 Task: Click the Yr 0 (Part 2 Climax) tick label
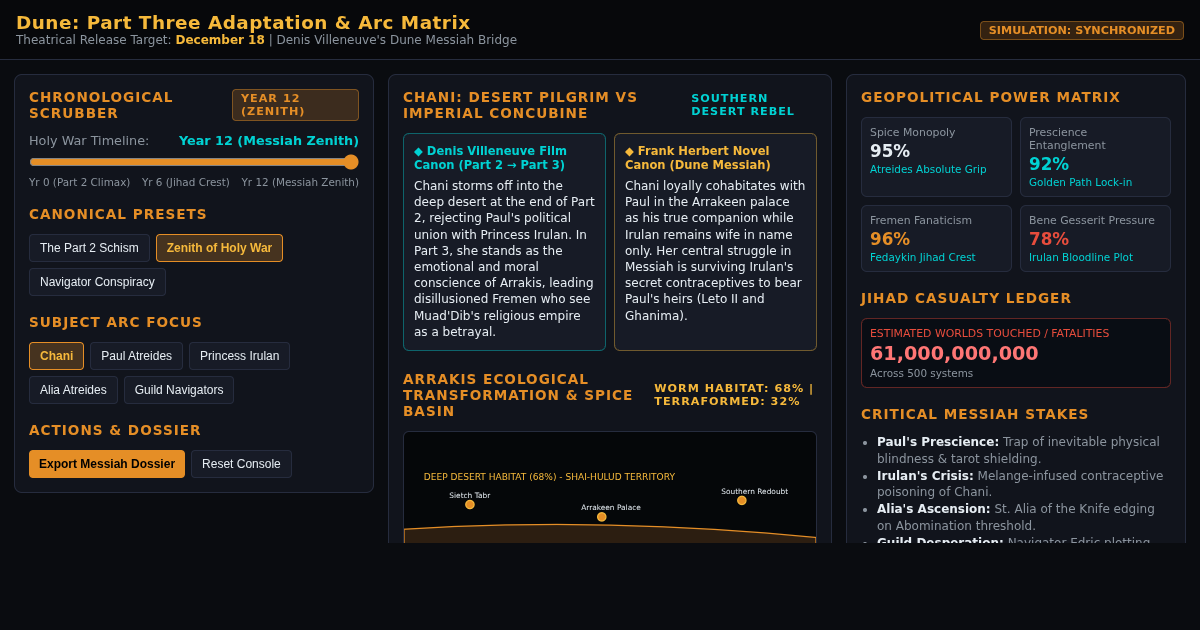[x=79, y=183]
